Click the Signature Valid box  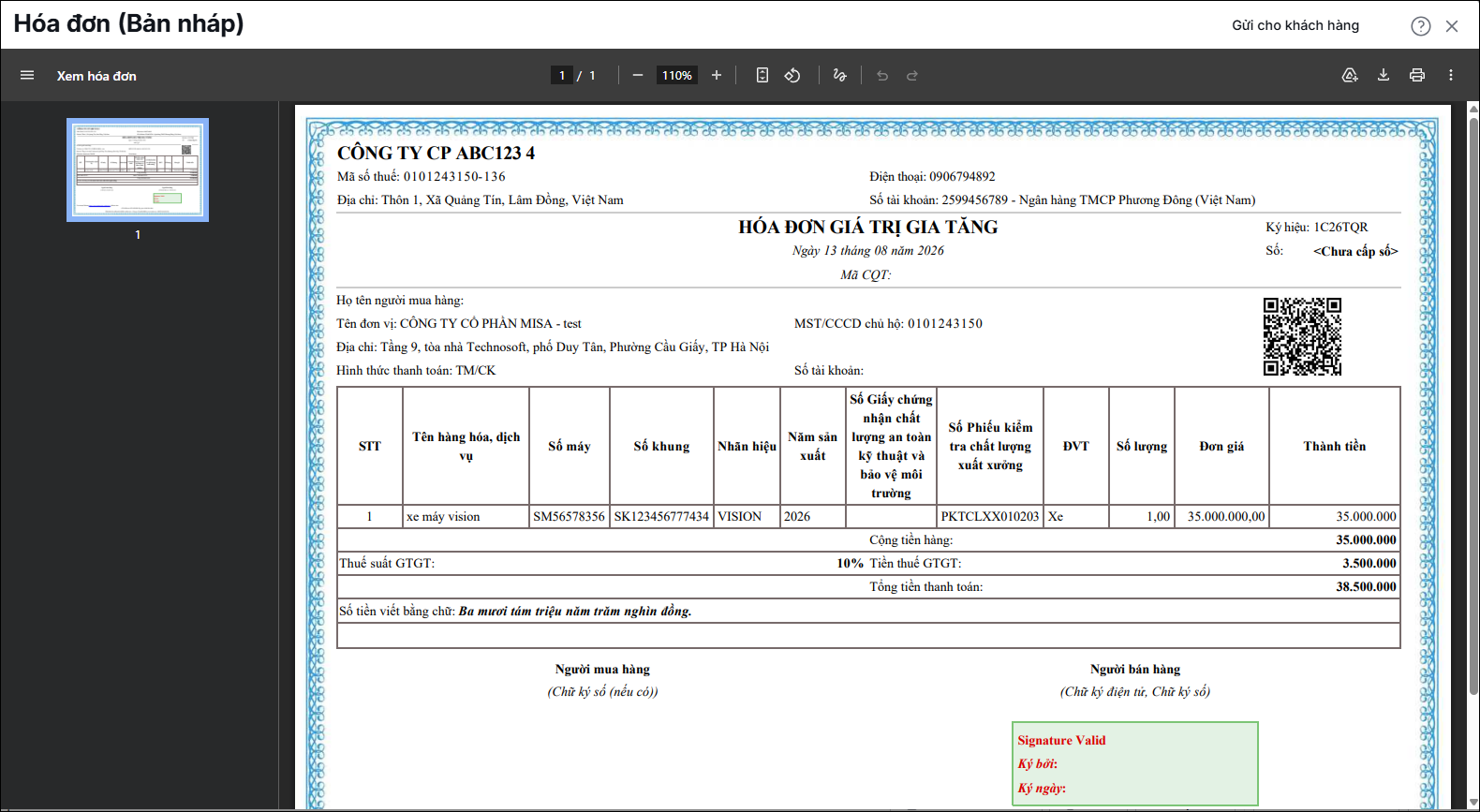coord(1135,763)
